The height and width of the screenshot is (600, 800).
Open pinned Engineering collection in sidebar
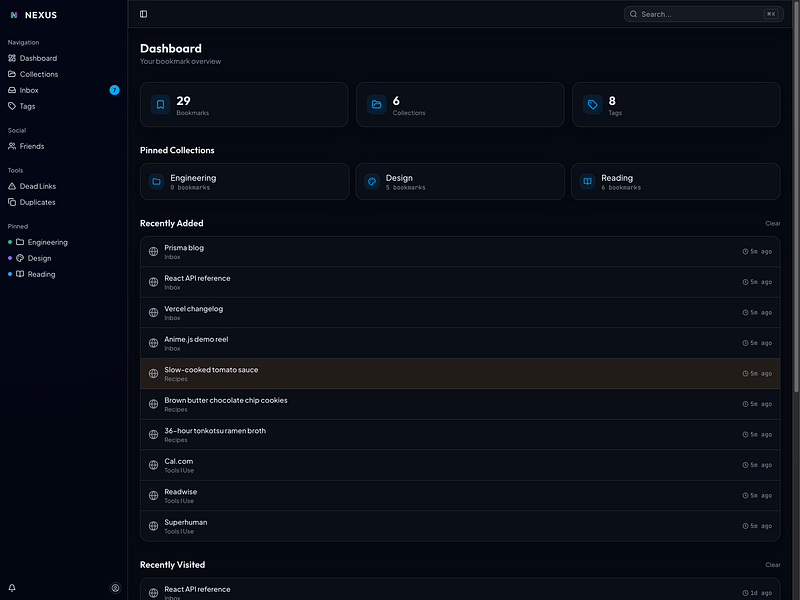tap(63, 242)
